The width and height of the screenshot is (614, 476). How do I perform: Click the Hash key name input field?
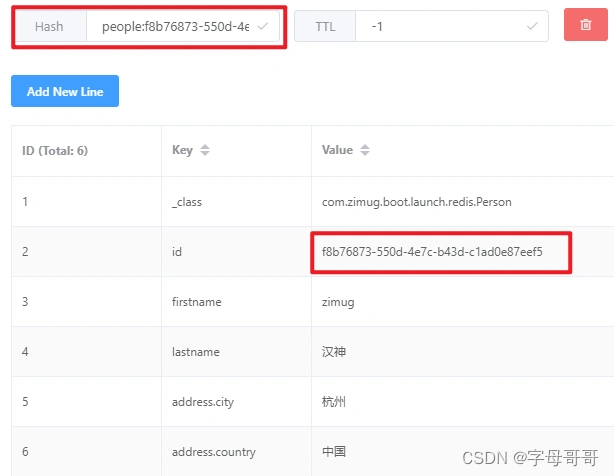pos(175,27)
